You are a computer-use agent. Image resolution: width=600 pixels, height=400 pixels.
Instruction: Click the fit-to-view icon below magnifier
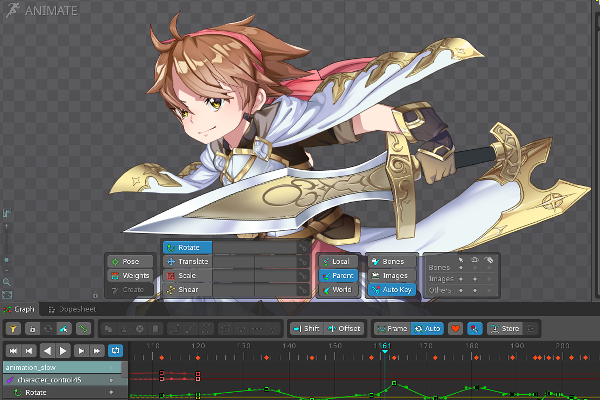click(x=7, y=295)
